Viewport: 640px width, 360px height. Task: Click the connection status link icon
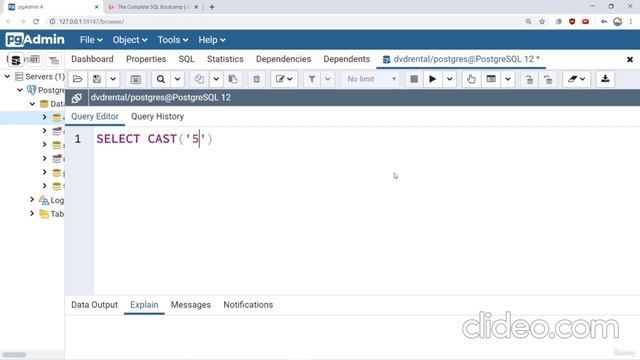coord(76,98)
